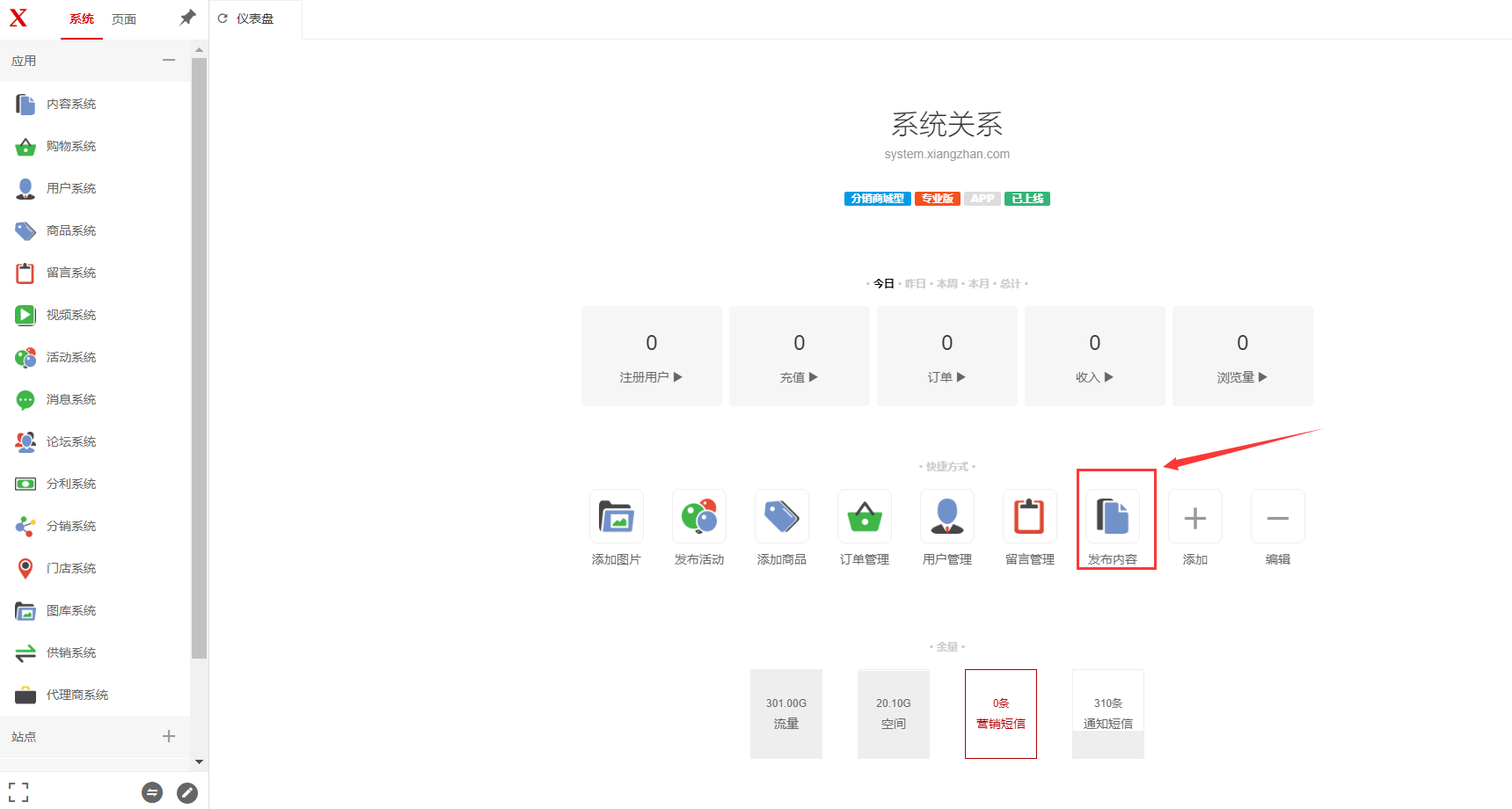Screen dimensions: 1512x809
Task: Open the 用户管理 shortcut icon
Action: click(x=946, y=517)
